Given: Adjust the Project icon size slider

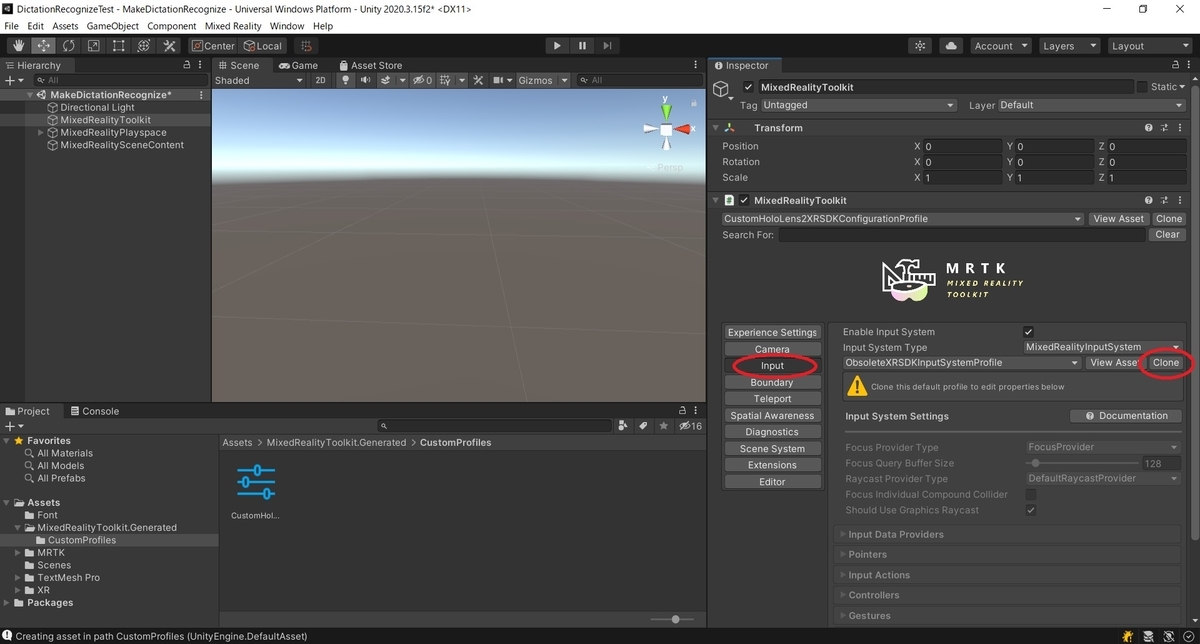Looking at the screenshot, I should click(671, 619).
